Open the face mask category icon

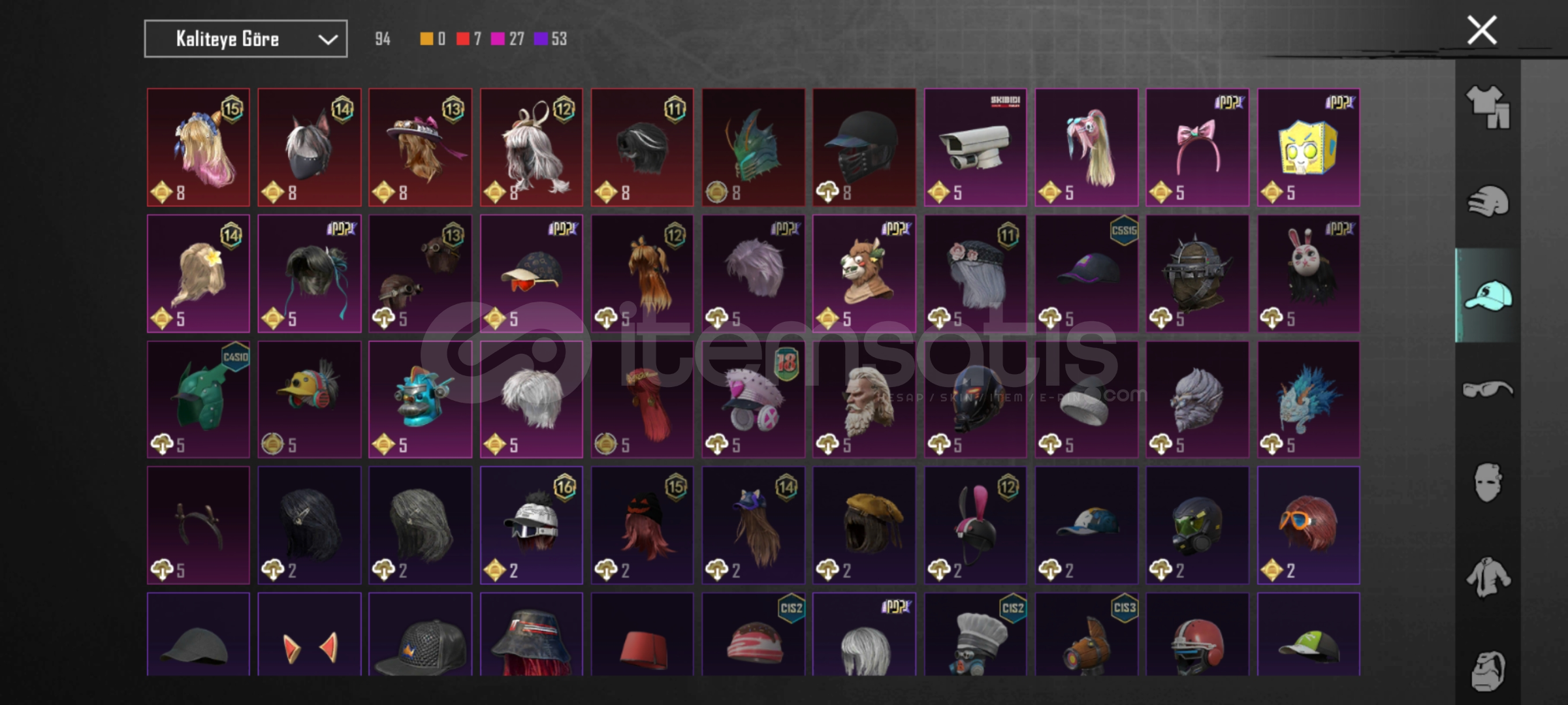coord(1488,483)
